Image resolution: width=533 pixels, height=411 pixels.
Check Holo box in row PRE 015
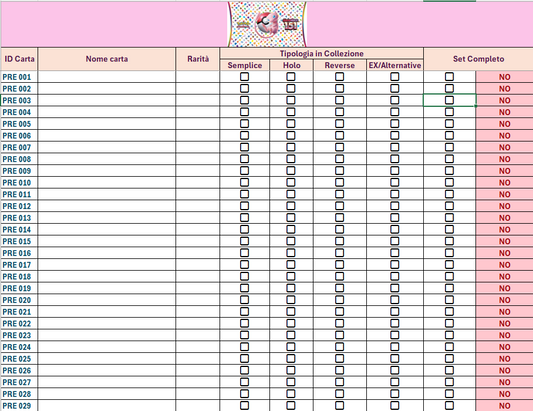pos(291,241)
